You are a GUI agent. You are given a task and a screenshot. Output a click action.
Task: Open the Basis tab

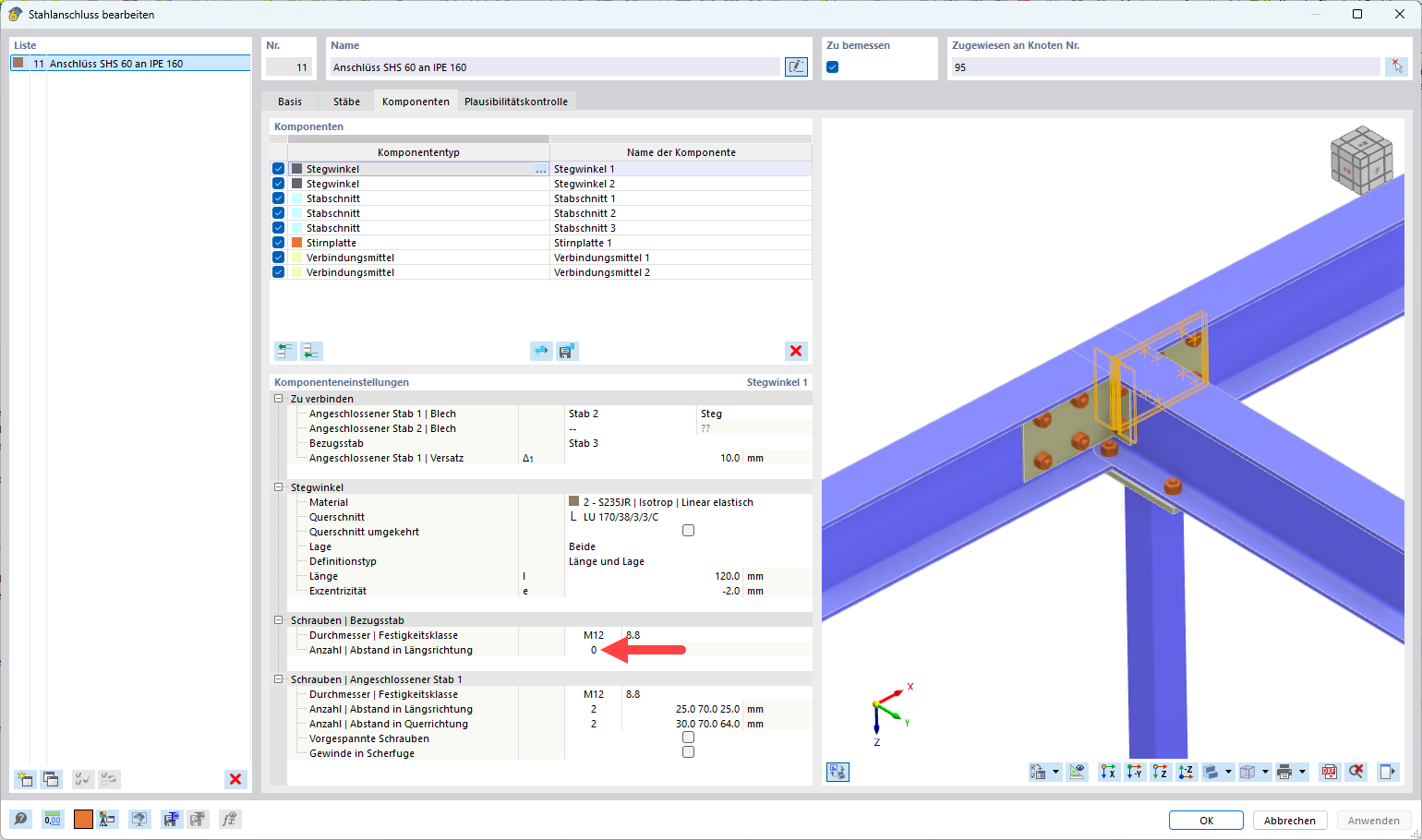(x=290, y=102)
